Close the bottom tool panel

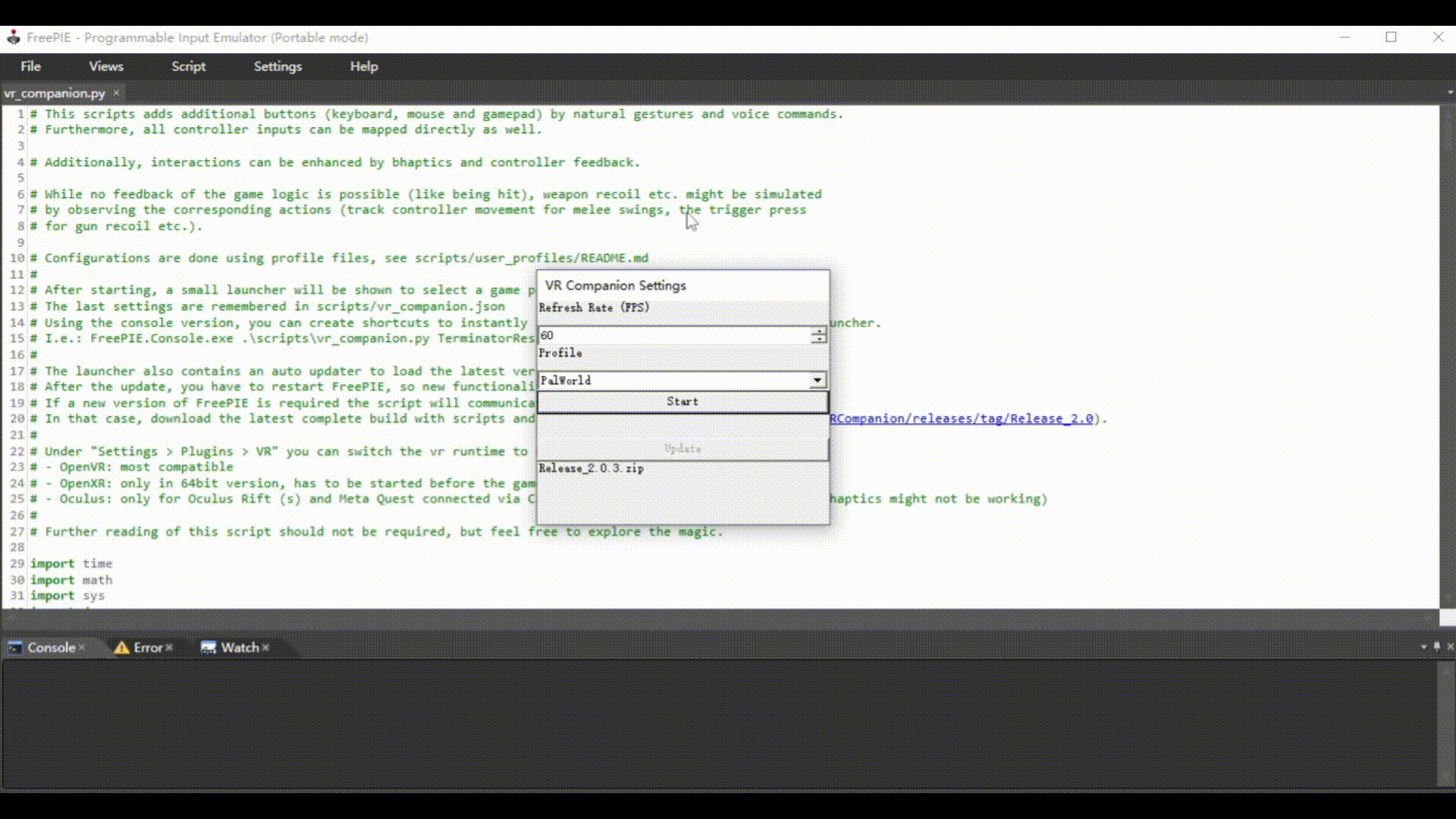pos(1450,647)
